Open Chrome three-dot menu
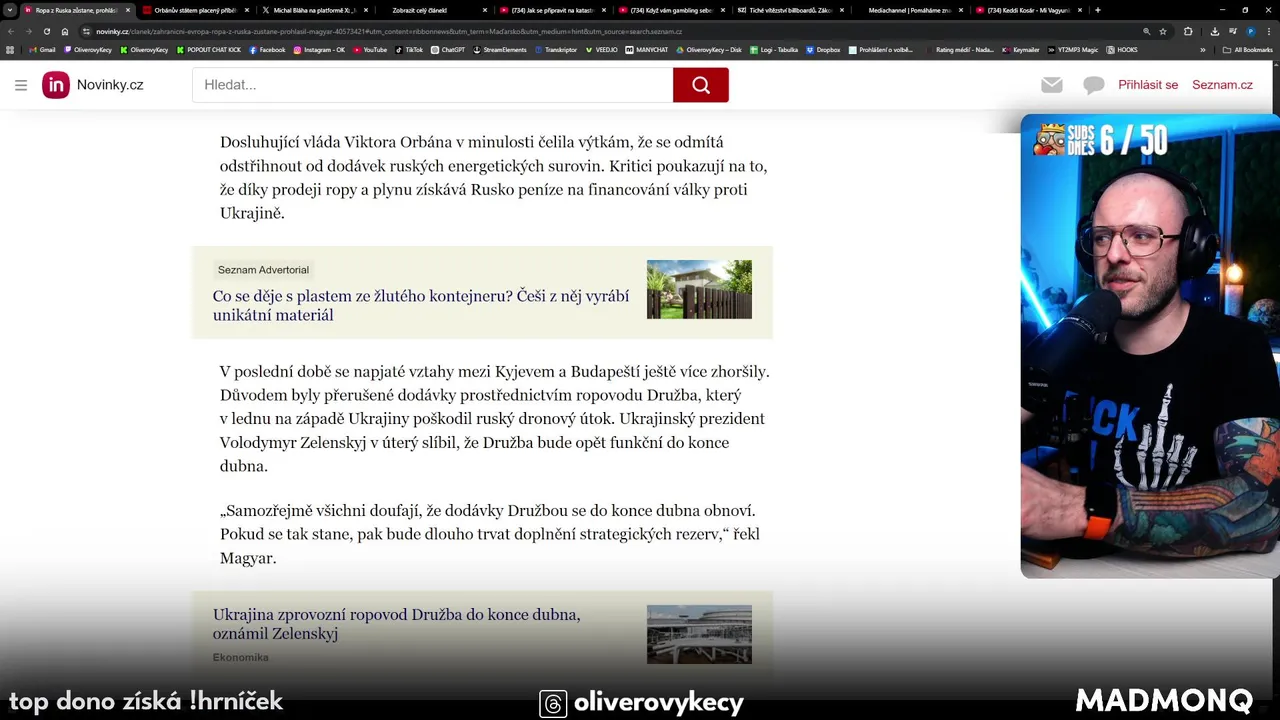Image resolution: width=1280 pixels, height=720 pixels. [1269, 31]
